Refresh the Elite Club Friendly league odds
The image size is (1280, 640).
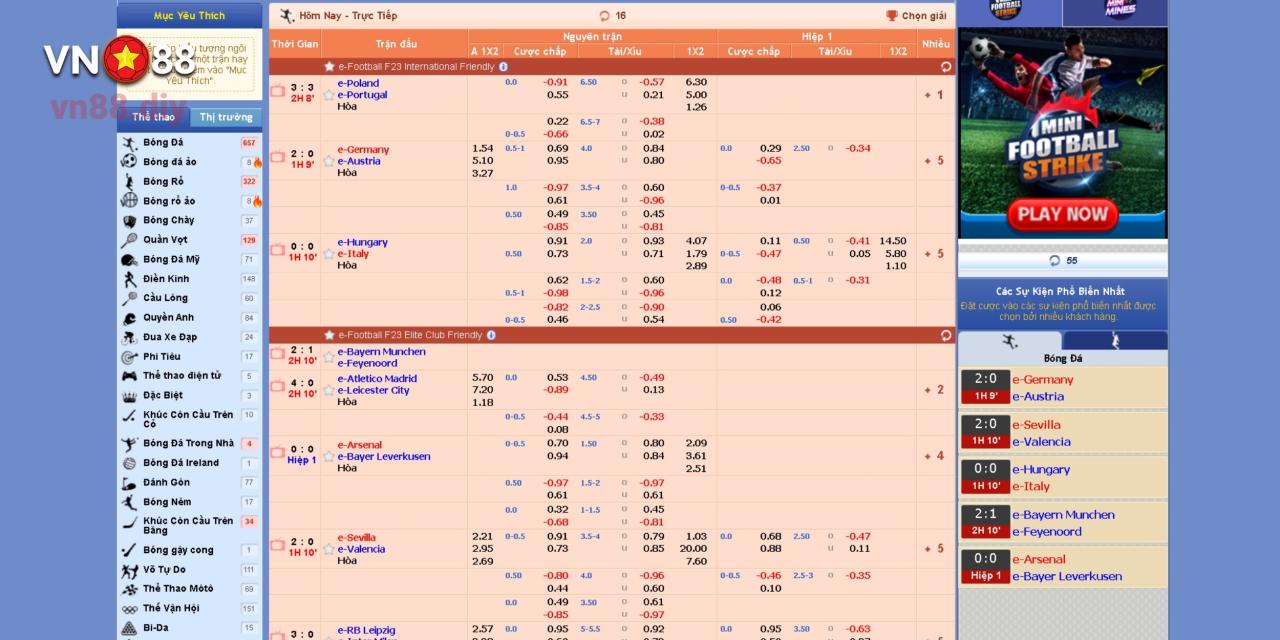coord(945,335)
